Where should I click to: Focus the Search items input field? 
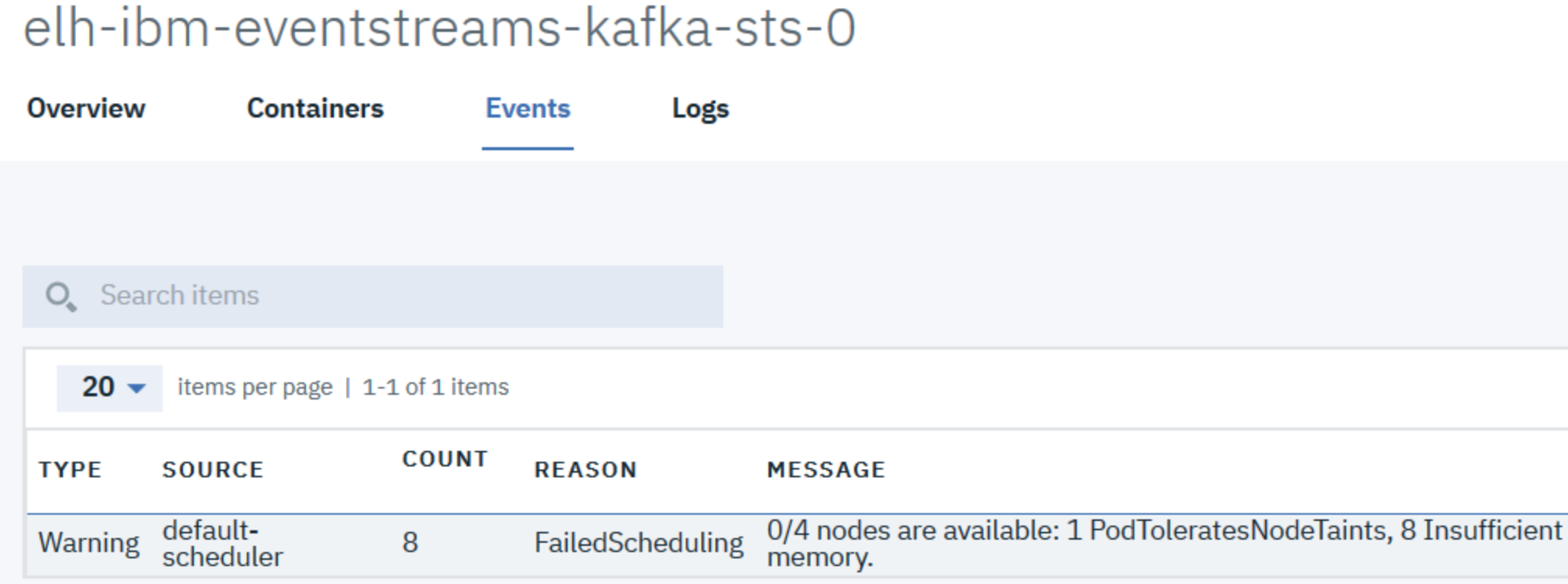[x=405, y=297]
